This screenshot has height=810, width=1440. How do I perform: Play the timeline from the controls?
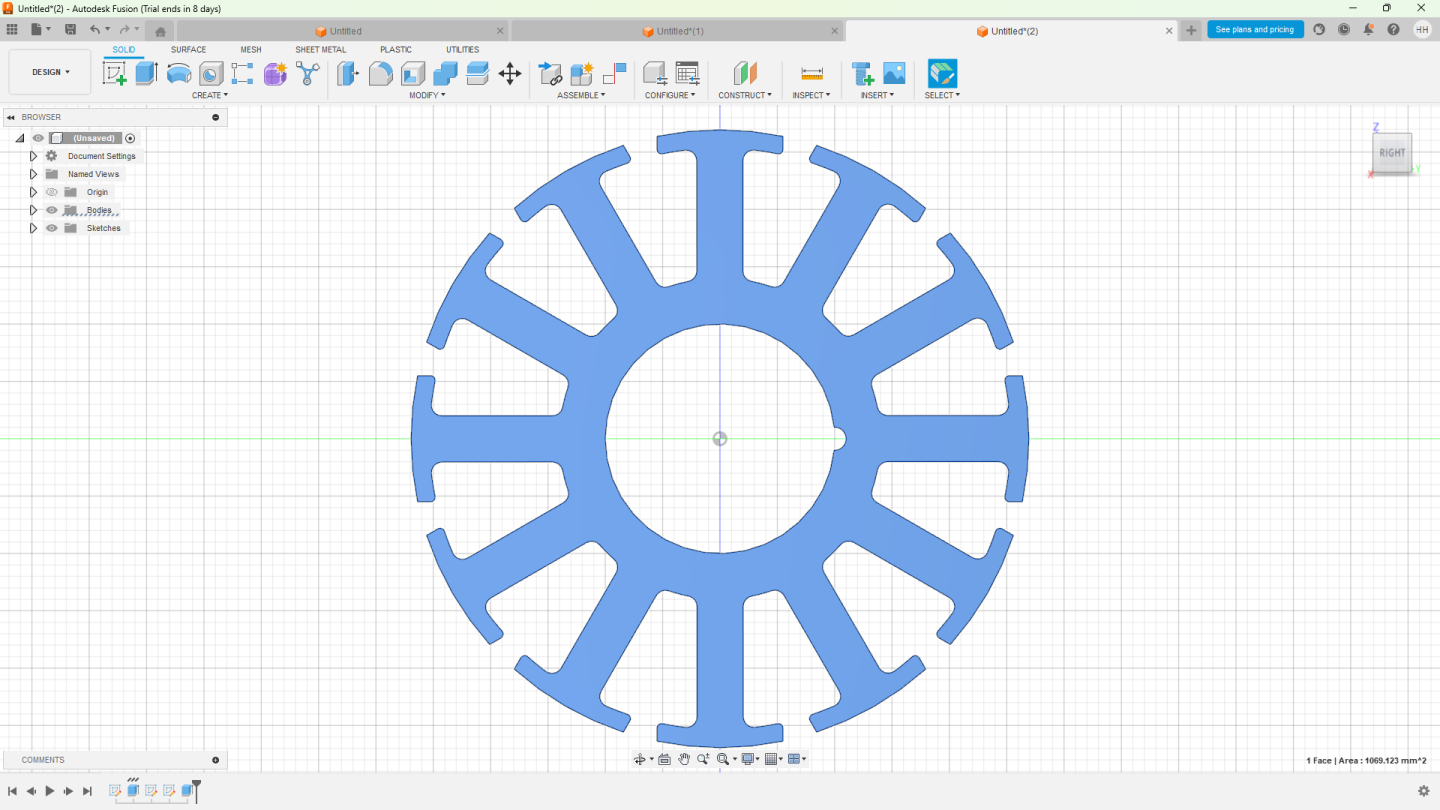pyautogui.click(x=50, y=791)
